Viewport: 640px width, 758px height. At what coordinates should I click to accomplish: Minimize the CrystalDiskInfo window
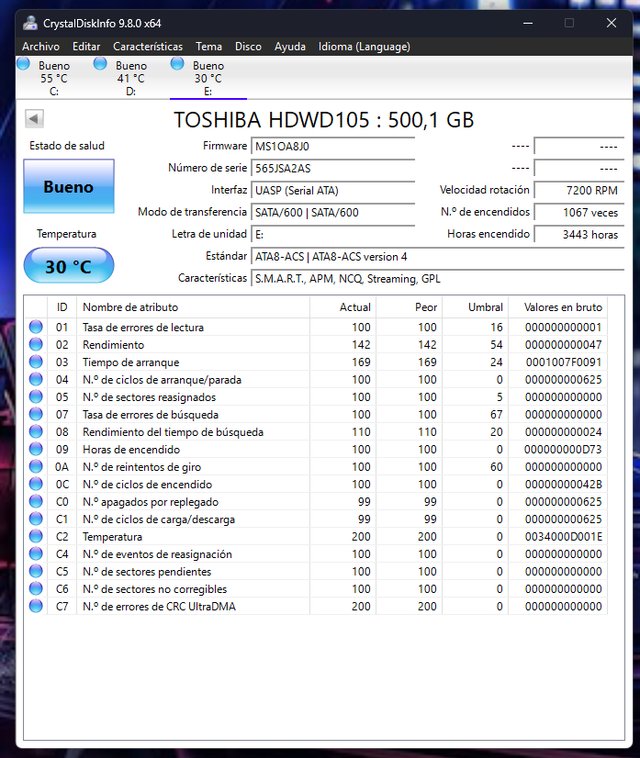(x=528, y=23)
